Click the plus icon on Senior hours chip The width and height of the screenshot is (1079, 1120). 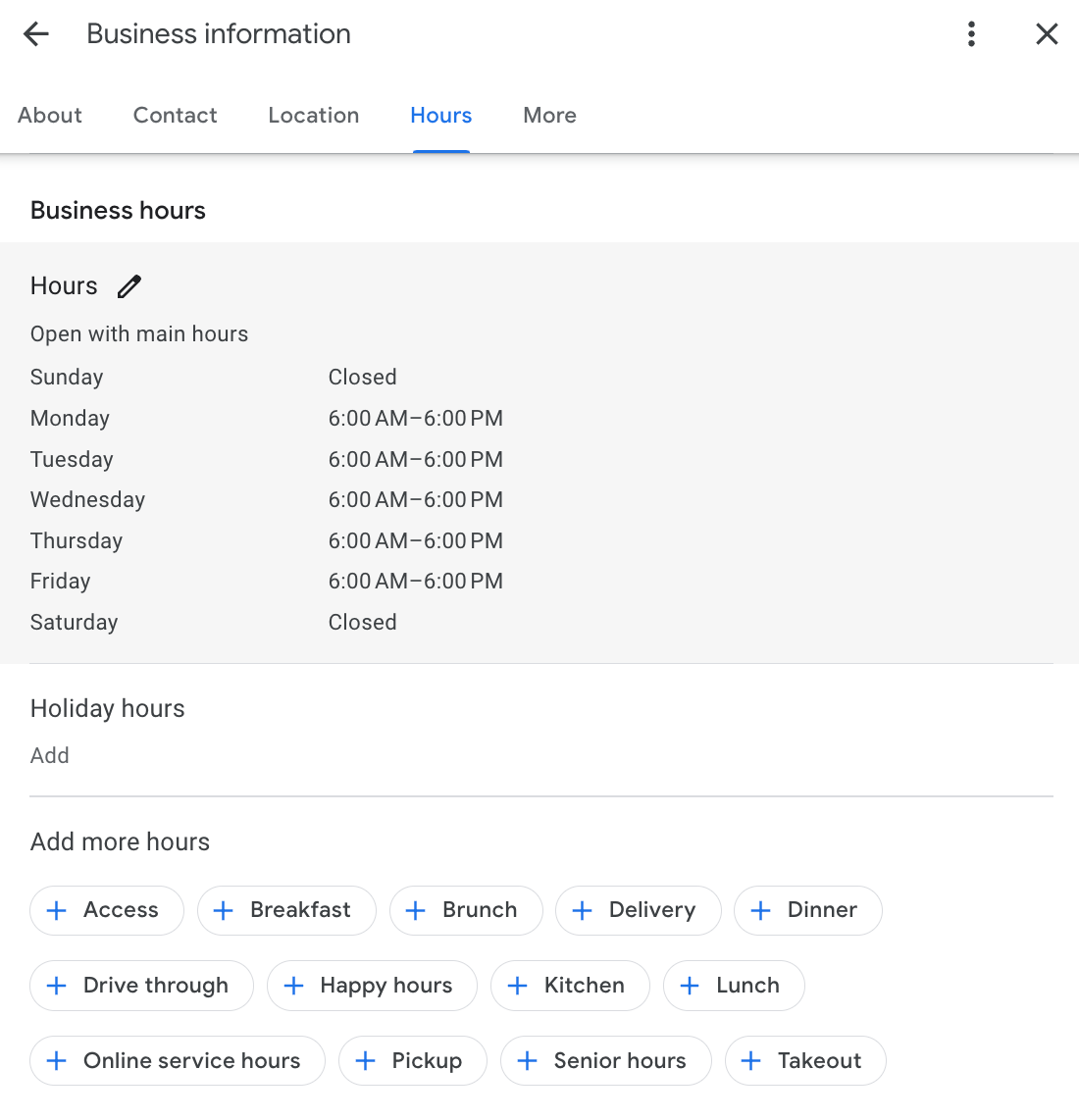pos(528,1061)
